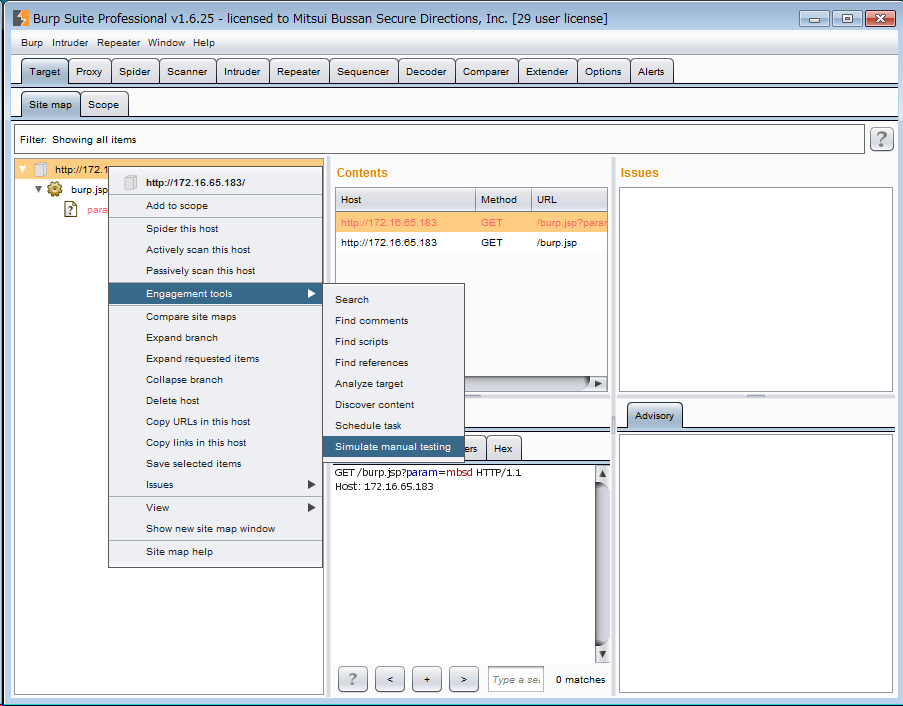Click the Contents table right scroll arrow

[x=598, y=384]
